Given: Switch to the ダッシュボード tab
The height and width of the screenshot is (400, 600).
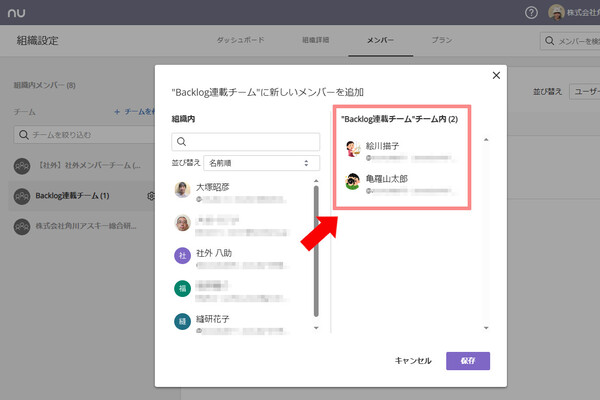Looking at the screenshot, I should point(240,40).
